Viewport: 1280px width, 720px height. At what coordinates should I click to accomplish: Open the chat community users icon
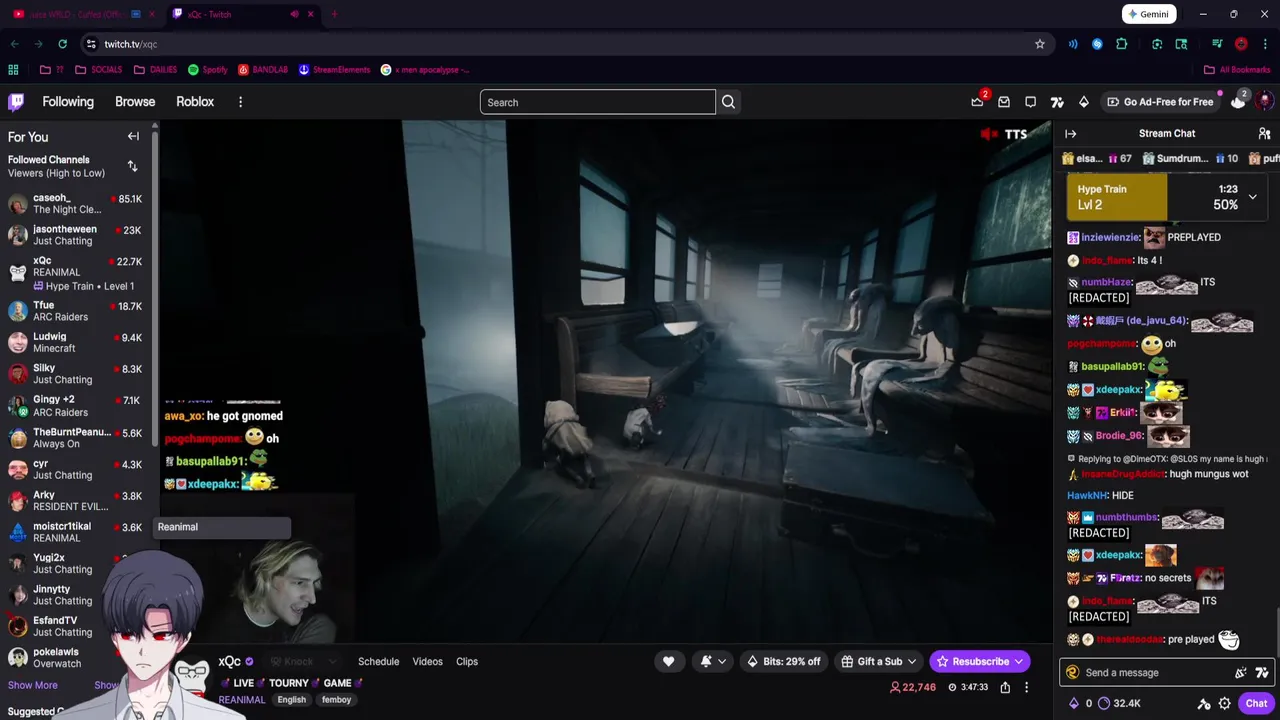pos(1264,133)
